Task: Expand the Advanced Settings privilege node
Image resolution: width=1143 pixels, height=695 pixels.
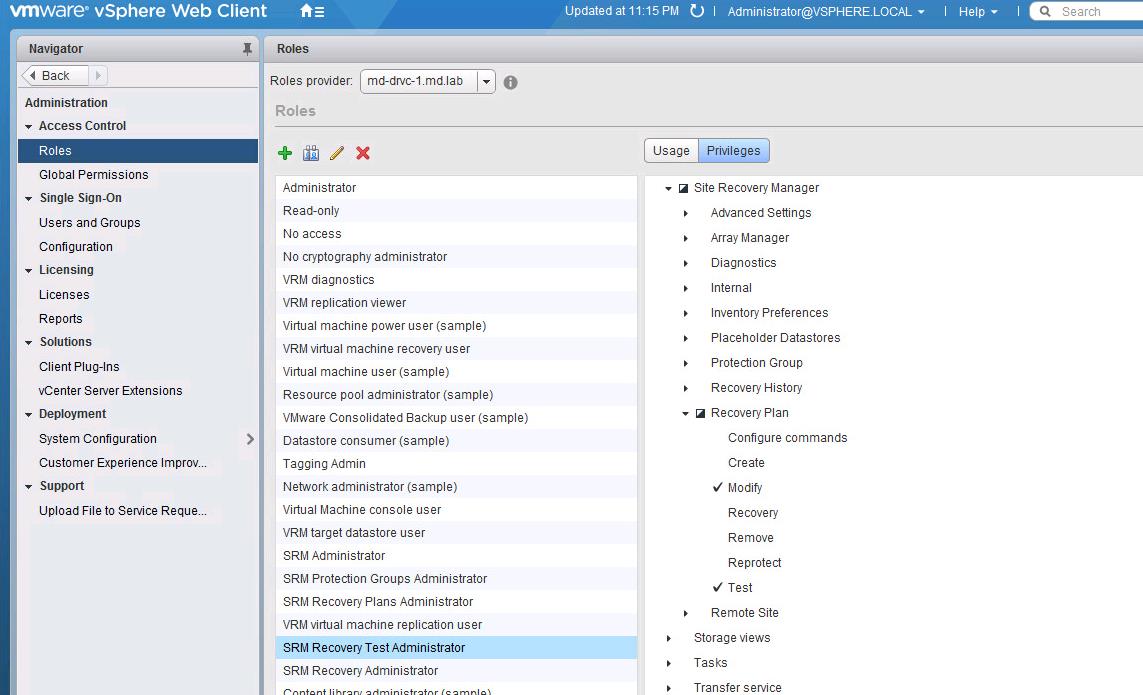Action: pos(686,214)
